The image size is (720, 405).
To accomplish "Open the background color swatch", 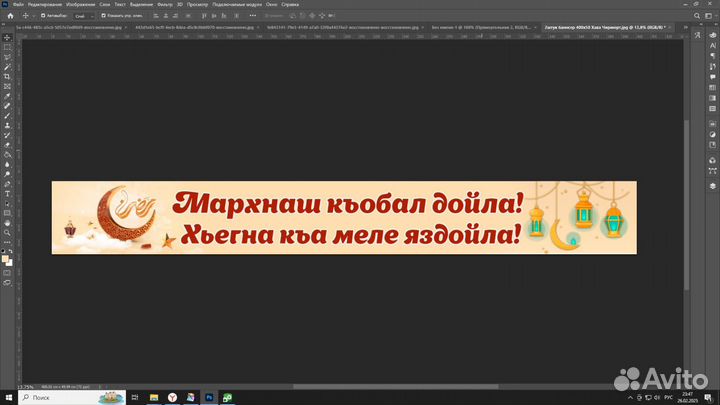I will click(x=10, y=264).
